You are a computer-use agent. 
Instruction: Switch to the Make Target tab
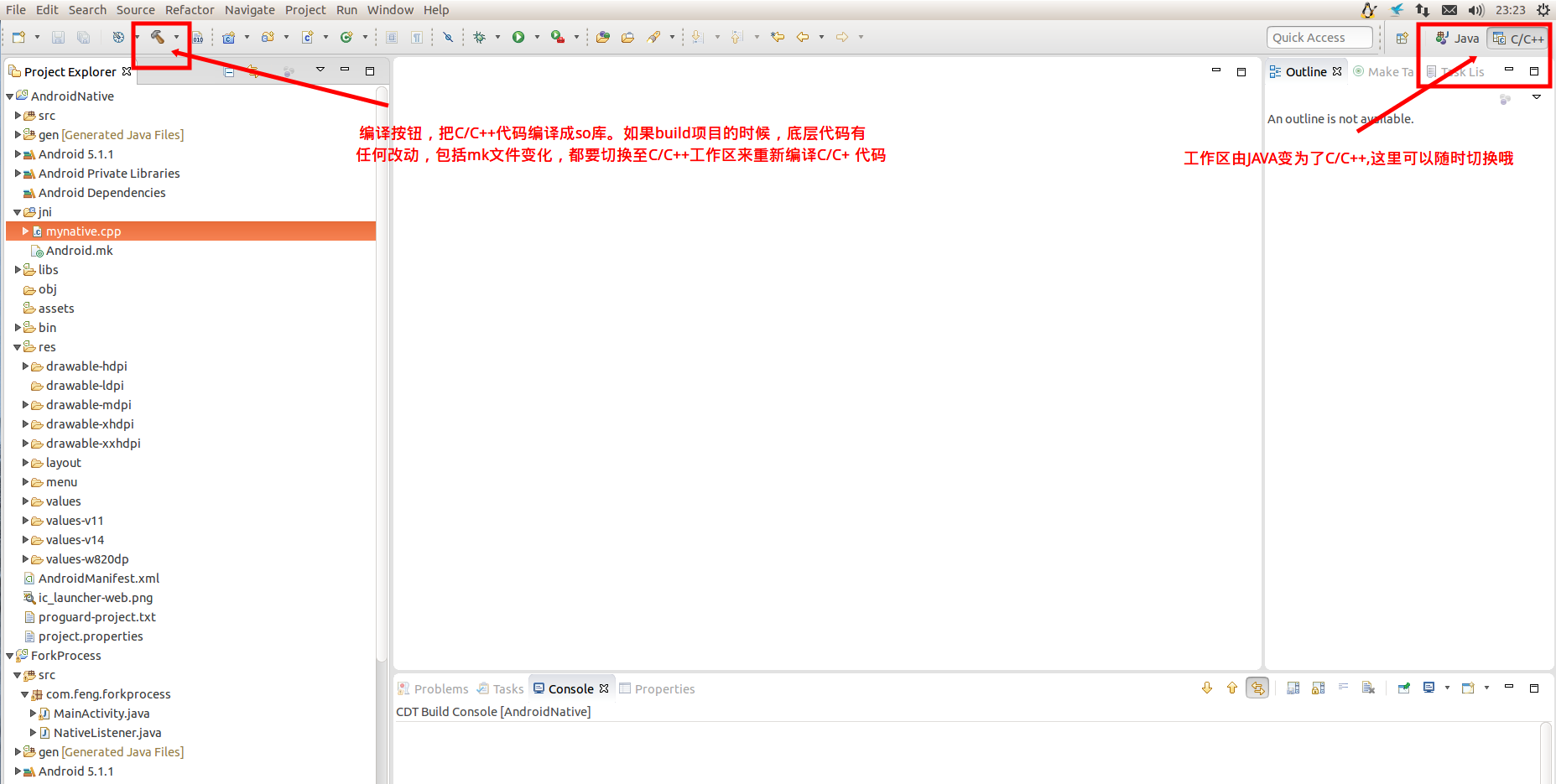pyautogui.click(x=1382, y=72)
